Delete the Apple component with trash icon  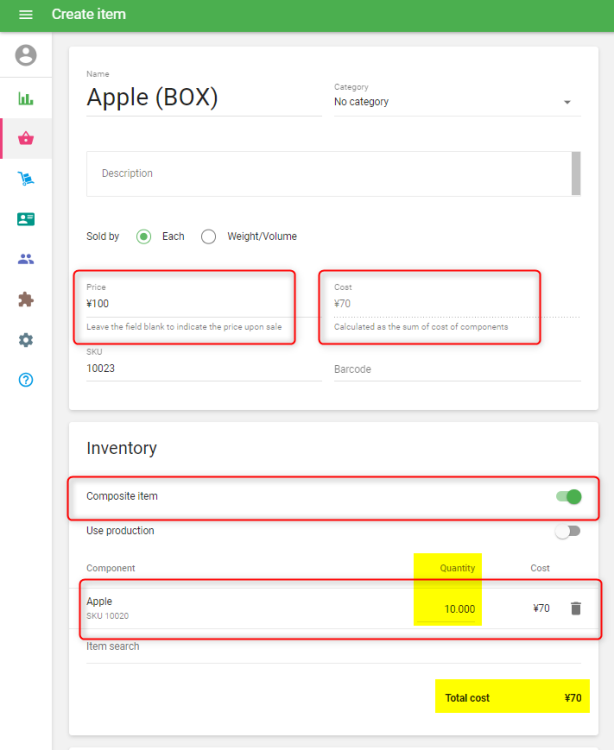tap(575, 608)
